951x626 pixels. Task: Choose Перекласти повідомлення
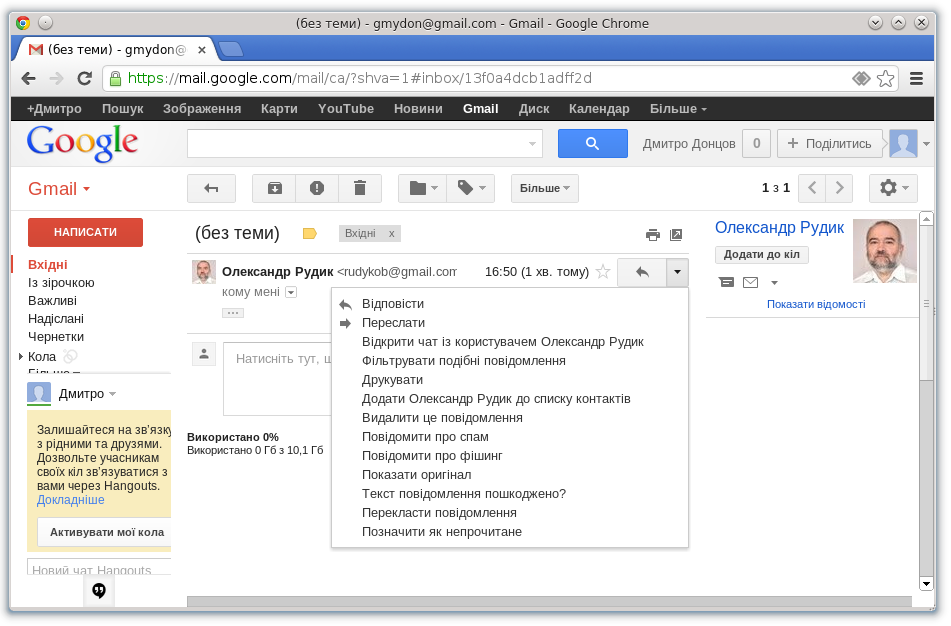tap(439, 513)
